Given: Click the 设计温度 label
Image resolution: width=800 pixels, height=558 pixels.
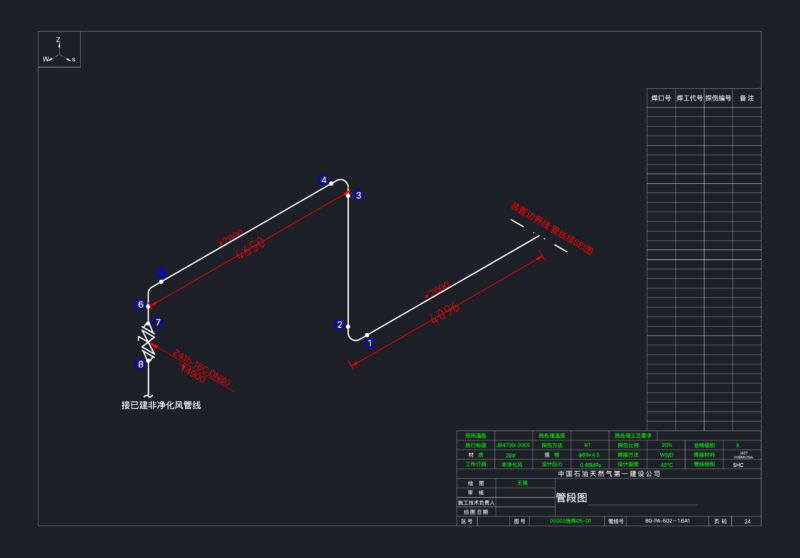Looking at the screenshot, I should [x=628, y=464].
